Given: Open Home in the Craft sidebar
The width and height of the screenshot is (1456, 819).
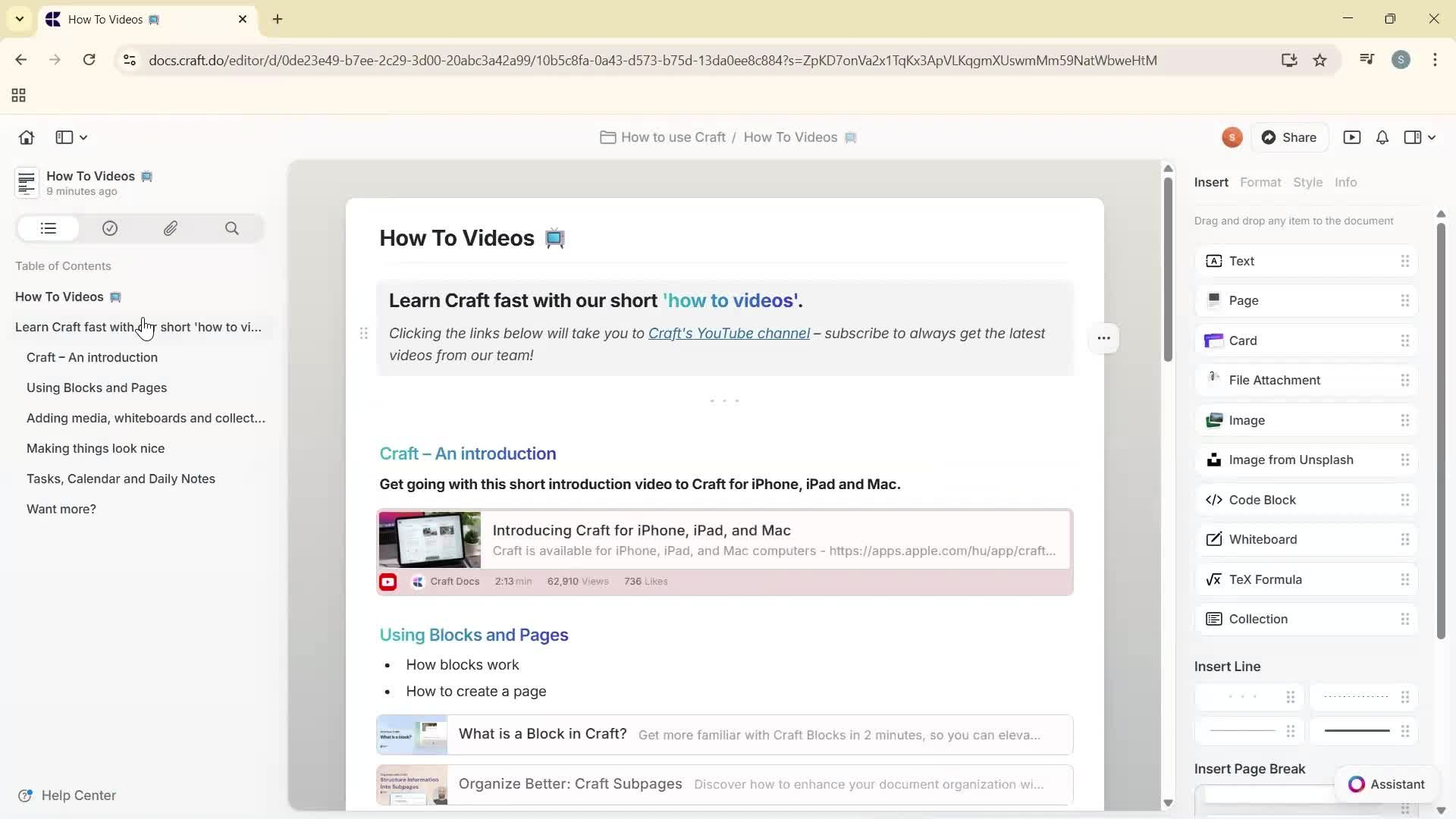Looking at the screenshot, I should pos(26,137).
